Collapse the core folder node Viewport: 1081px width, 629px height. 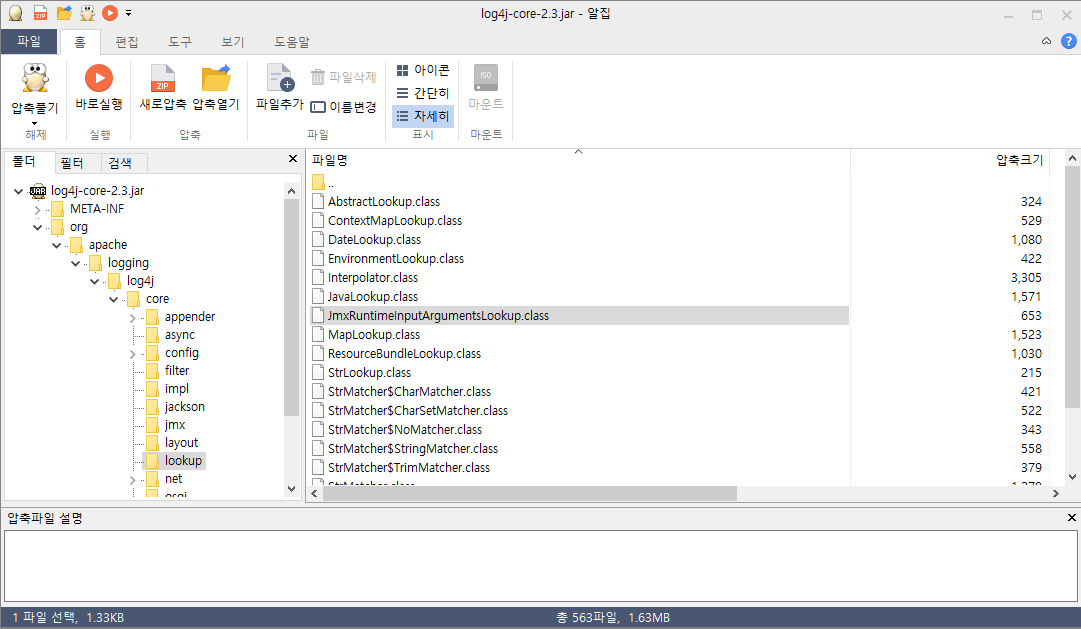tap(114, 299)
